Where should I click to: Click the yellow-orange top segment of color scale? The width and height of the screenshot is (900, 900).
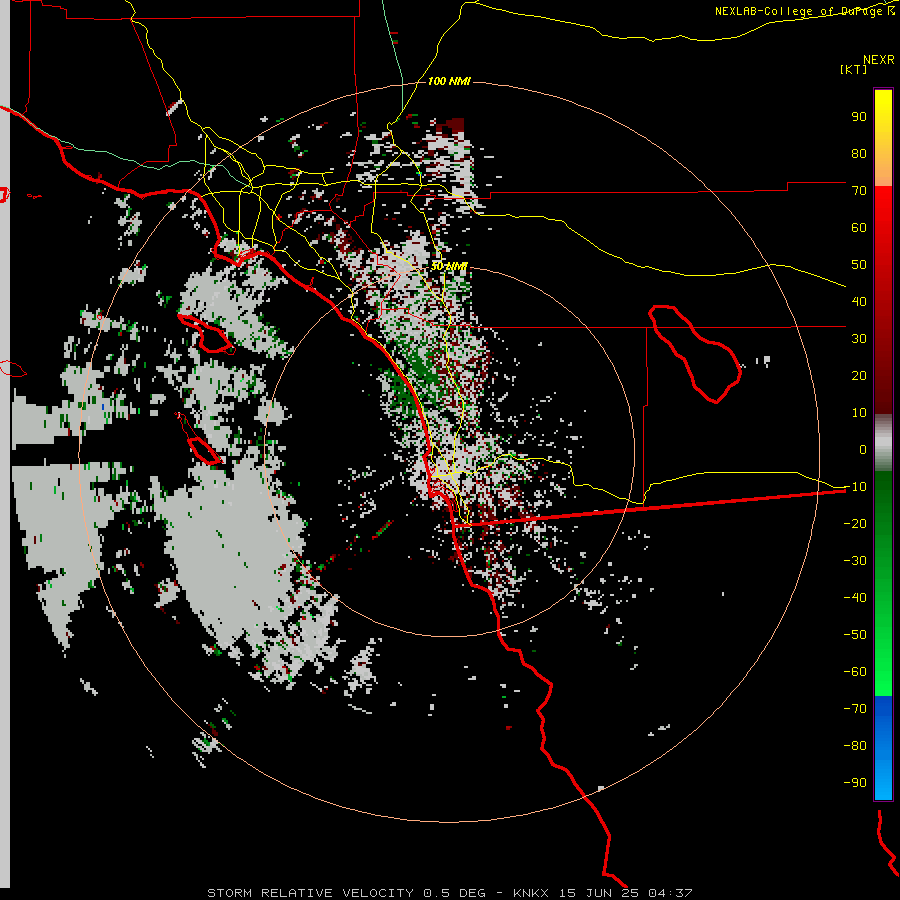[x=883, y=138]
